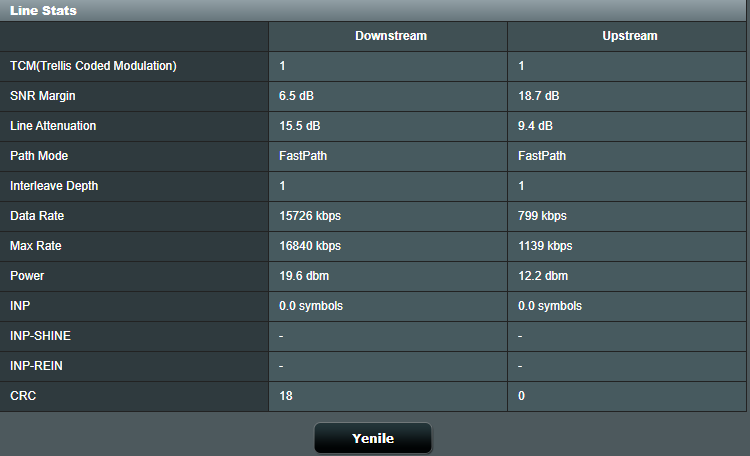
Task: Click the Max Rate row label
Action: (36, 246)
